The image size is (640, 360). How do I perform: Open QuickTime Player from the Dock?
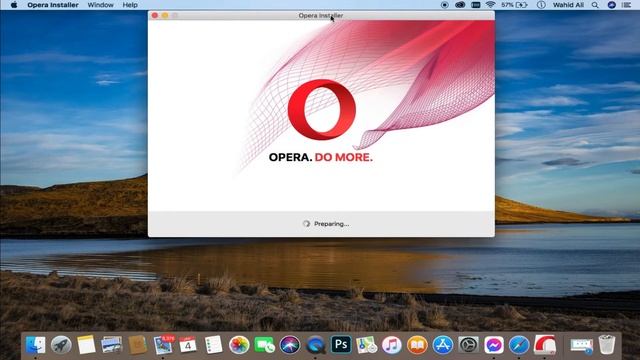click(315, 345)
